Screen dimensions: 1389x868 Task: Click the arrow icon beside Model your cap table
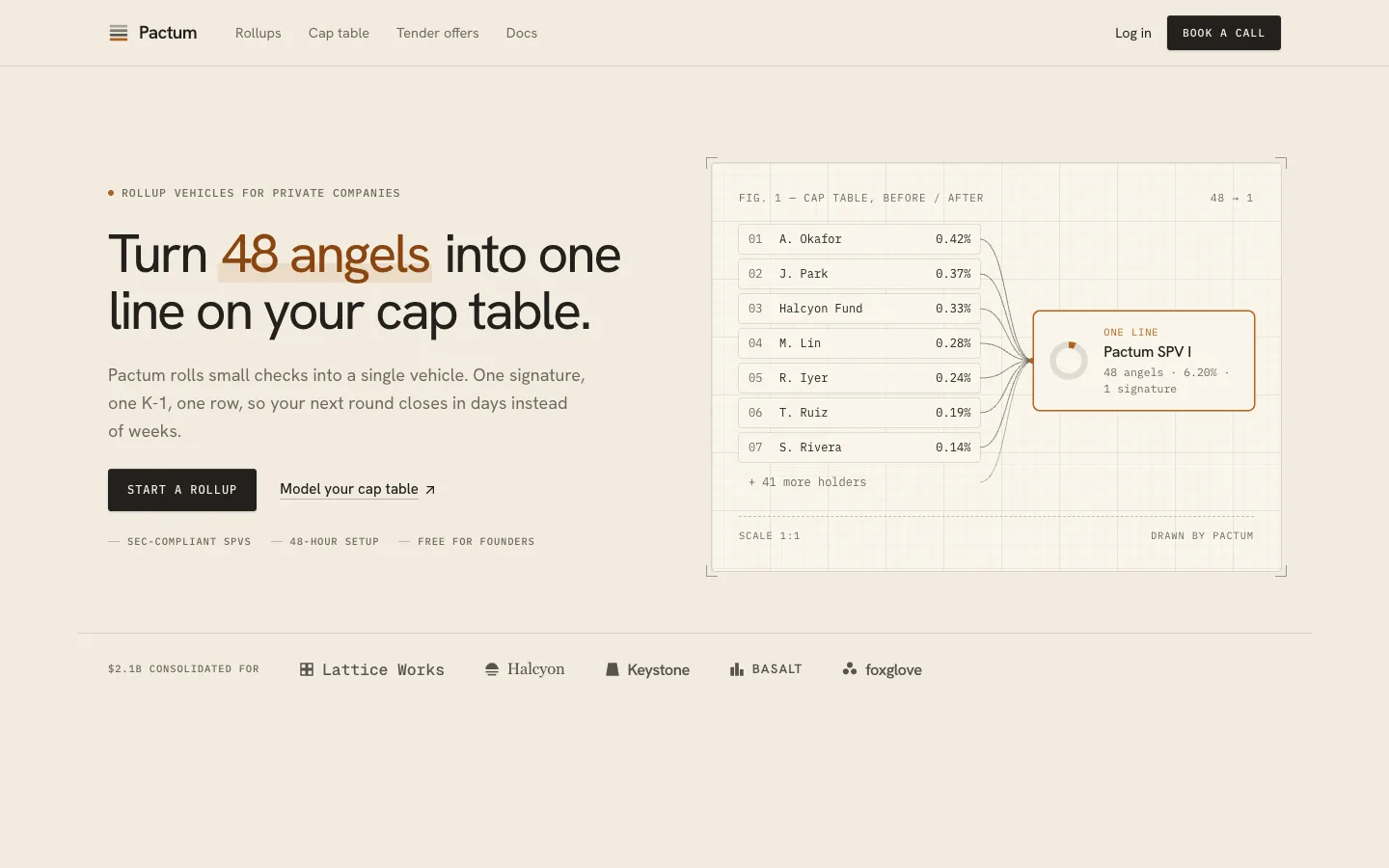tap(430, 490)
